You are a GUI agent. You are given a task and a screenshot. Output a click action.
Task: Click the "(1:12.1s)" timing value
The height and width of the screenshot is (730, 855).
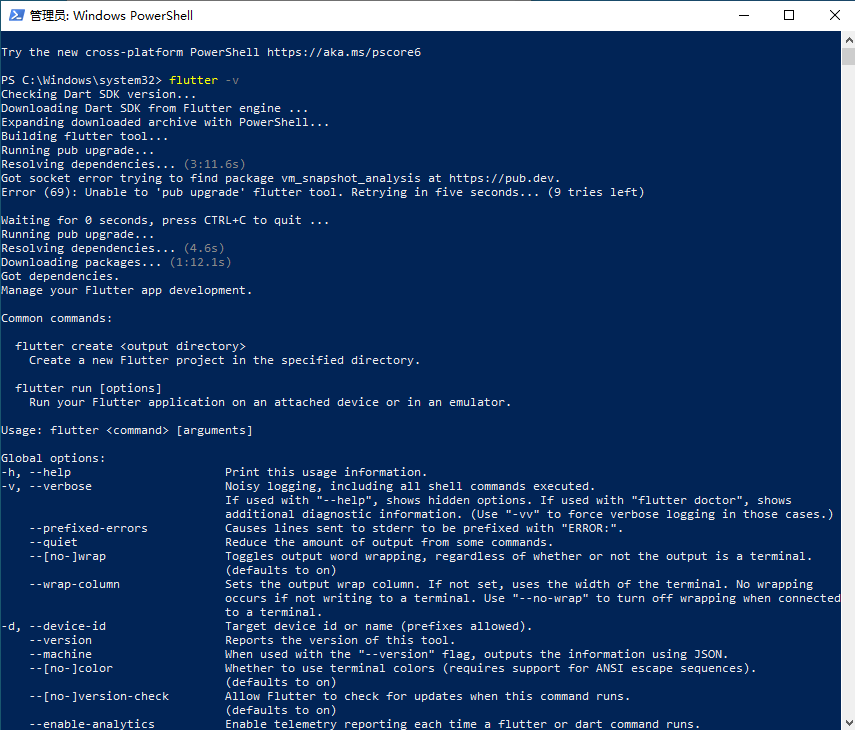pos(200,262)
